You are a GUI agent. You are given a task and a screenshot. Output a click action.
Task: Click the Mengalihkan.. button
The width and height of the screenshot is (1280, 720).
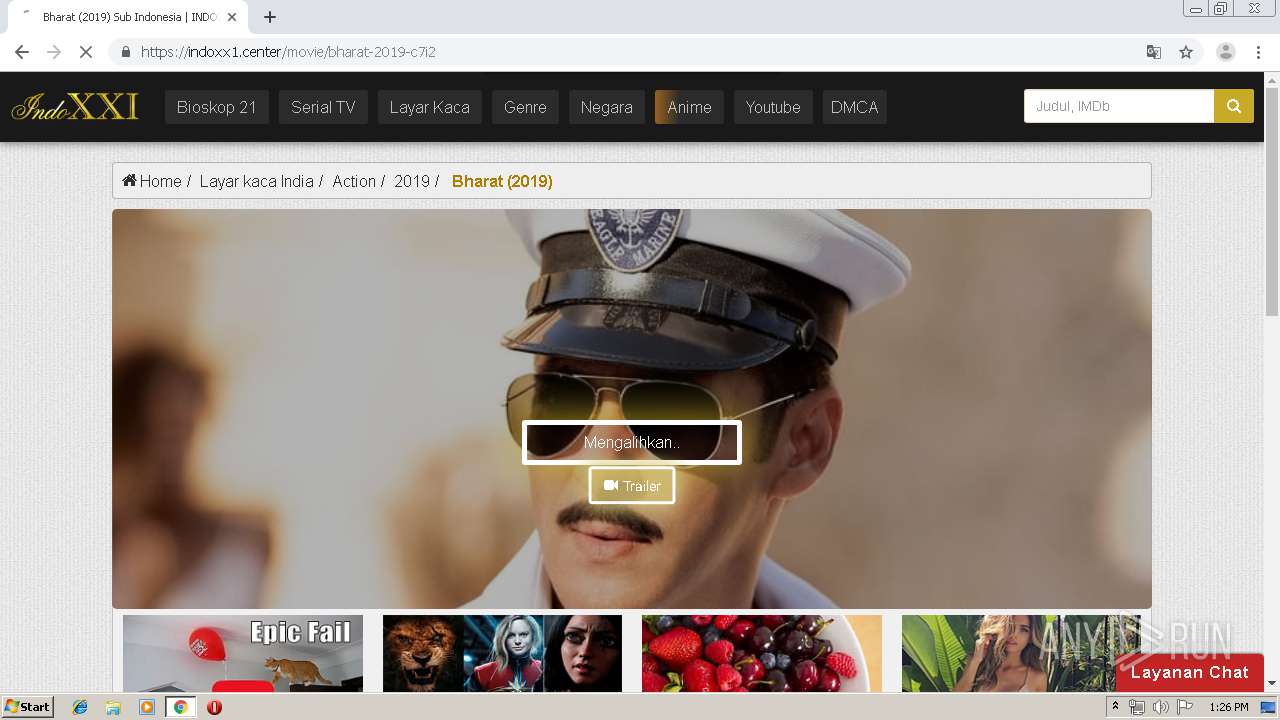pos(632,443)
